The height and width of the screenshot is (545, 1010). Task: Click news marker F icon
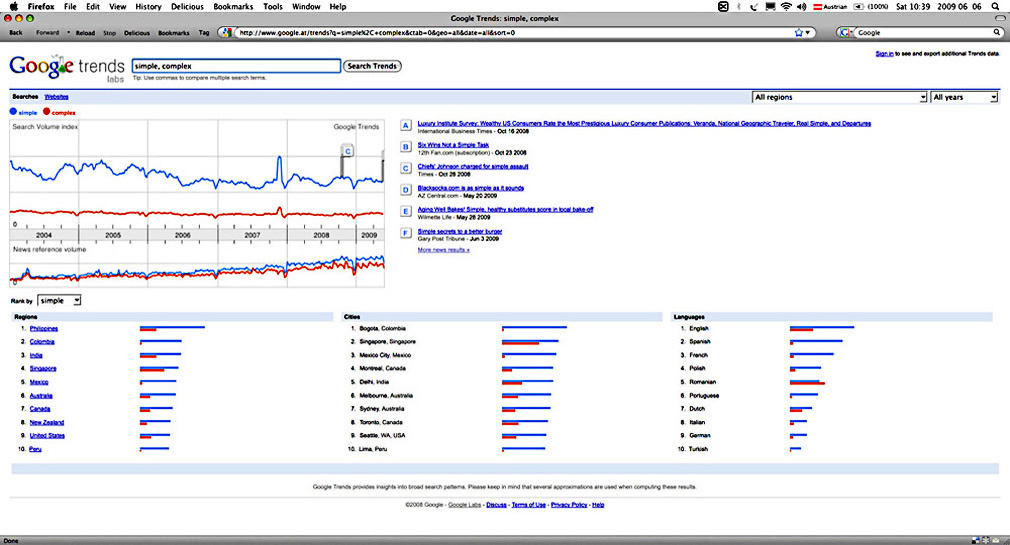(406, 233)
